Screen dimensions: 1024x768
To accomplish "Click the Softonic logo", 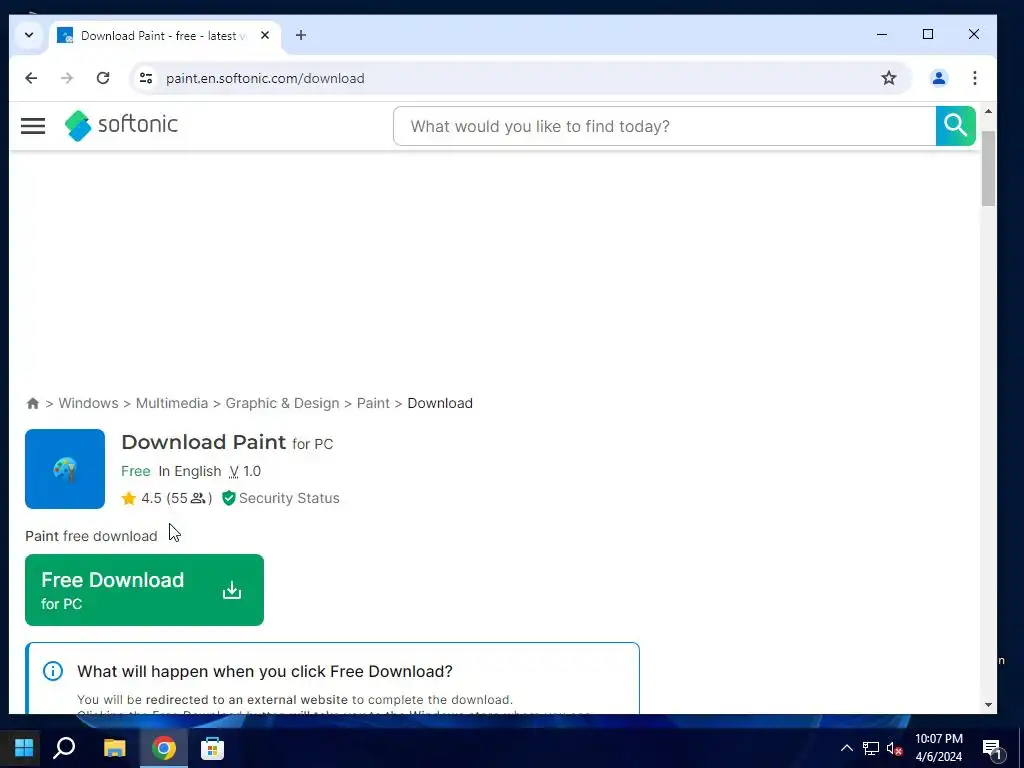I will [x=121, y=125].
